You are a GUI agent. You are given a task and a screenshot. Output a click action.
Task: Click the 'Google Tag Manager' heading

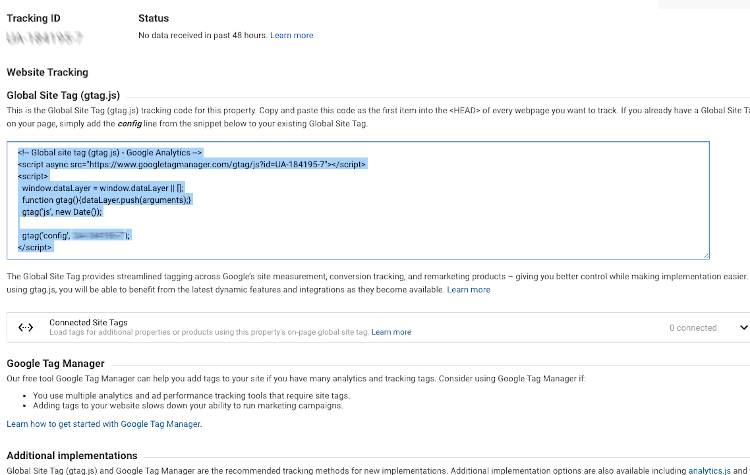[x=55, y=364]
